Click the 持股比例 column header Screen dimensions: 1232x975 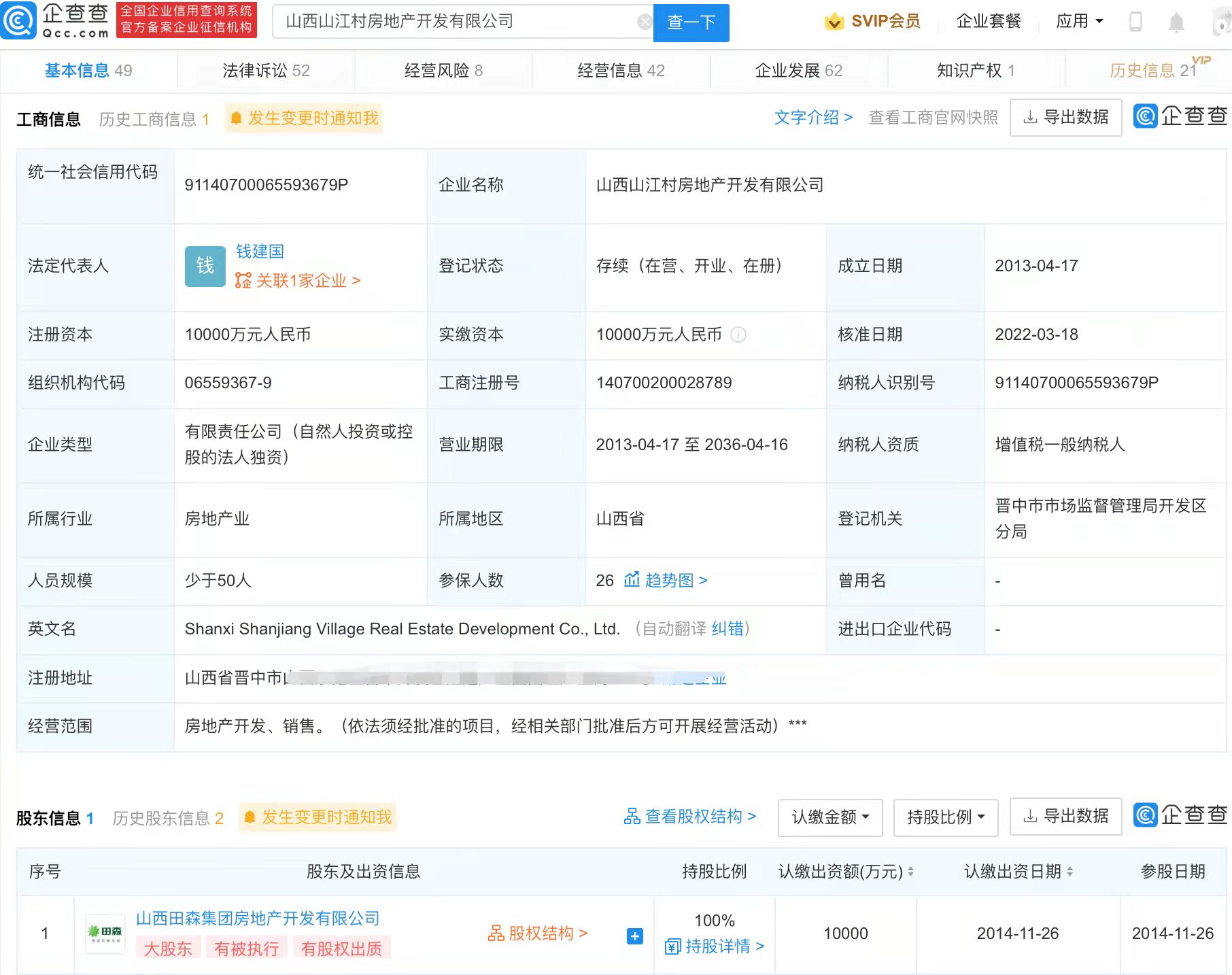[x=714, y=872]
